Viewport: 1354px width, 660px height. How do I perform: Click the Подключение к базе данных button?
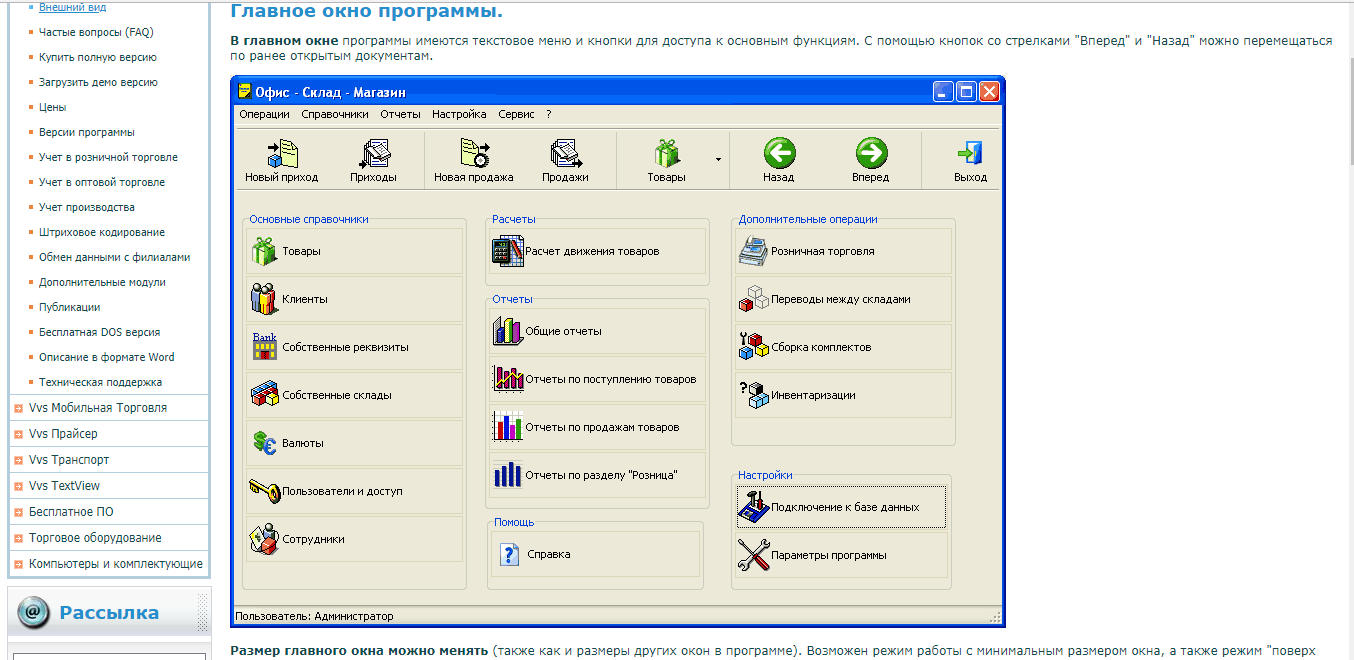[840, 507]
